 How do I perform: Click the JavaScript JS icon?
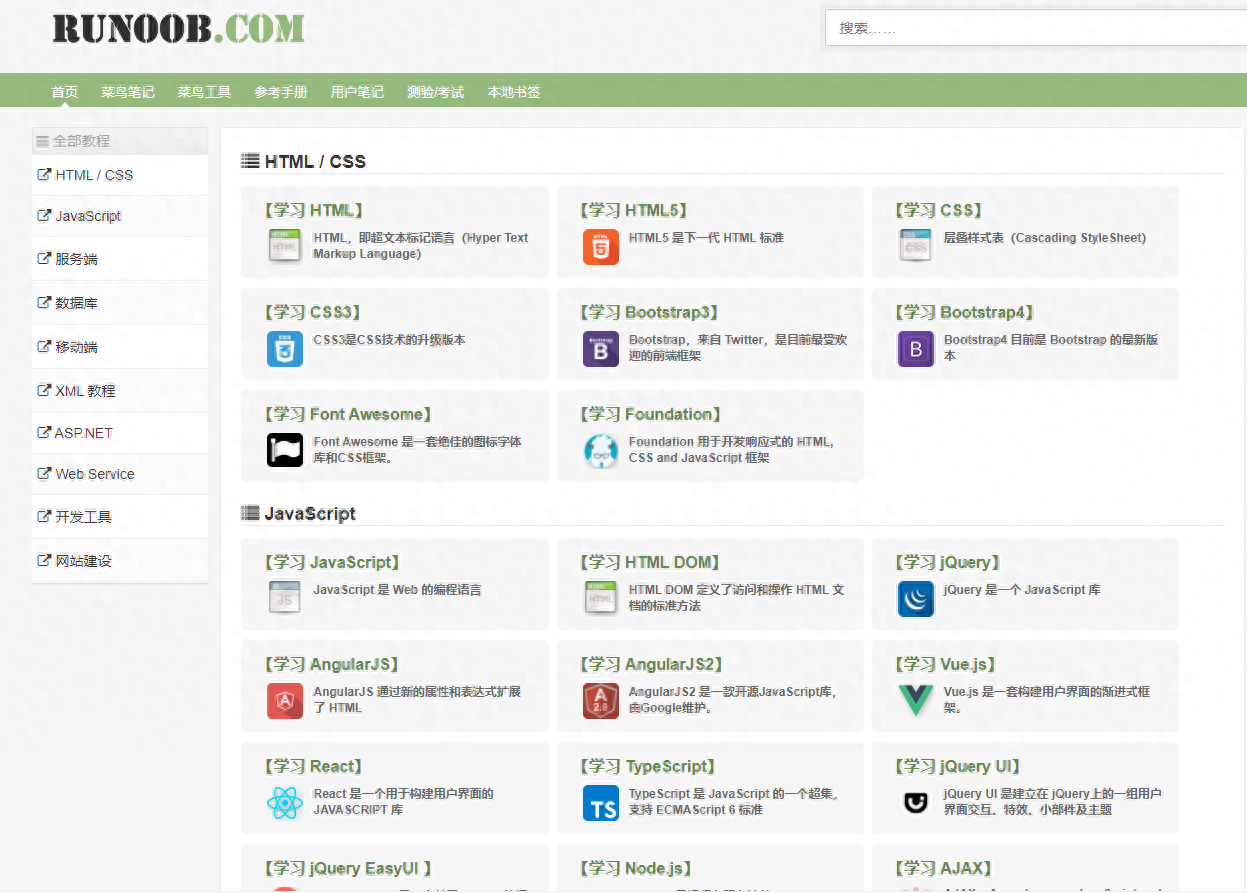click(285, 598)
